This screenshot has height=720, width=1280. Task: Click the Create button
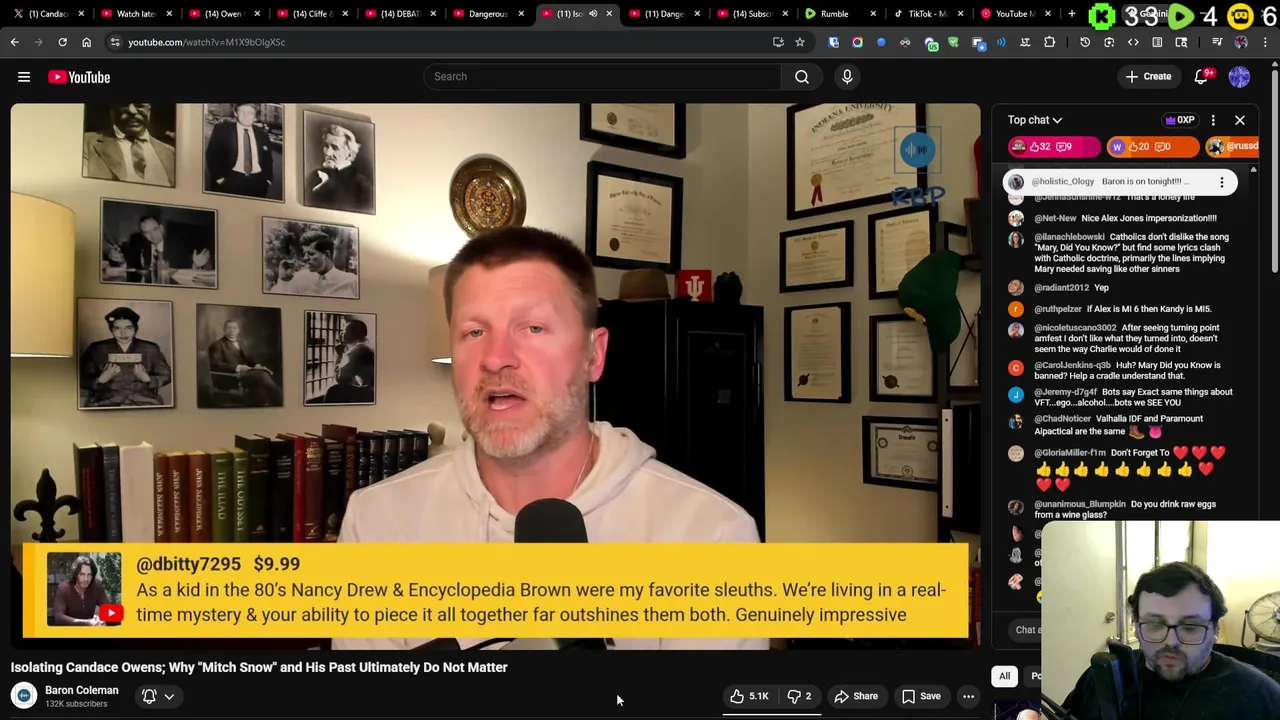pyautogui.click(x=1148, y=77)
